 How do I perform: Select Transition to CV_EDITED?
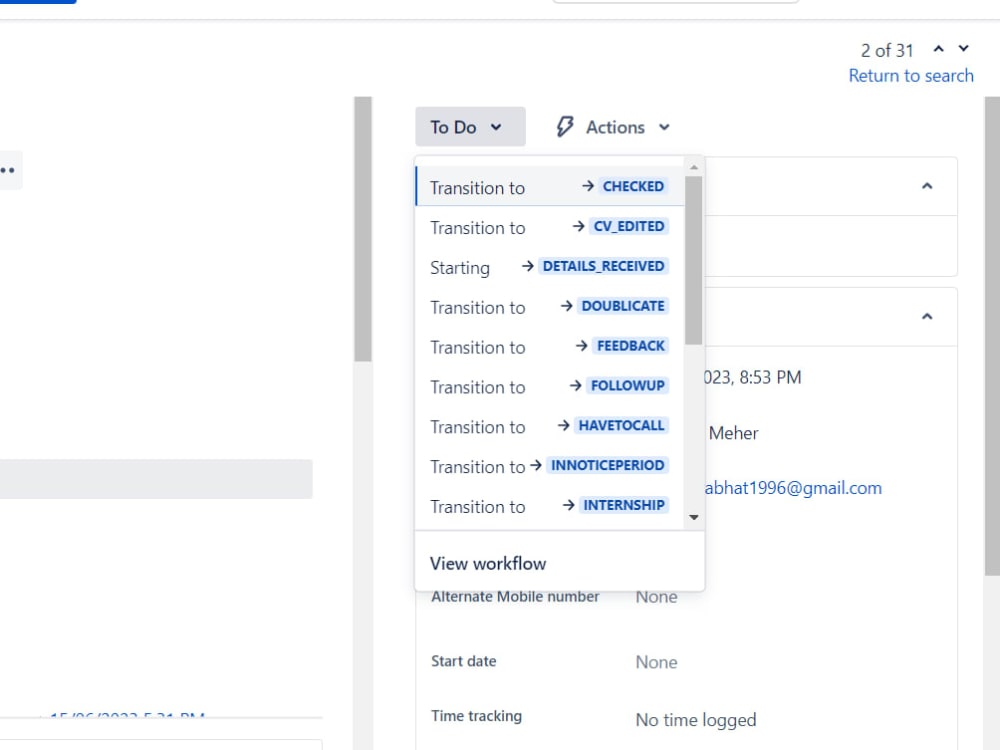tap(549, 227)
